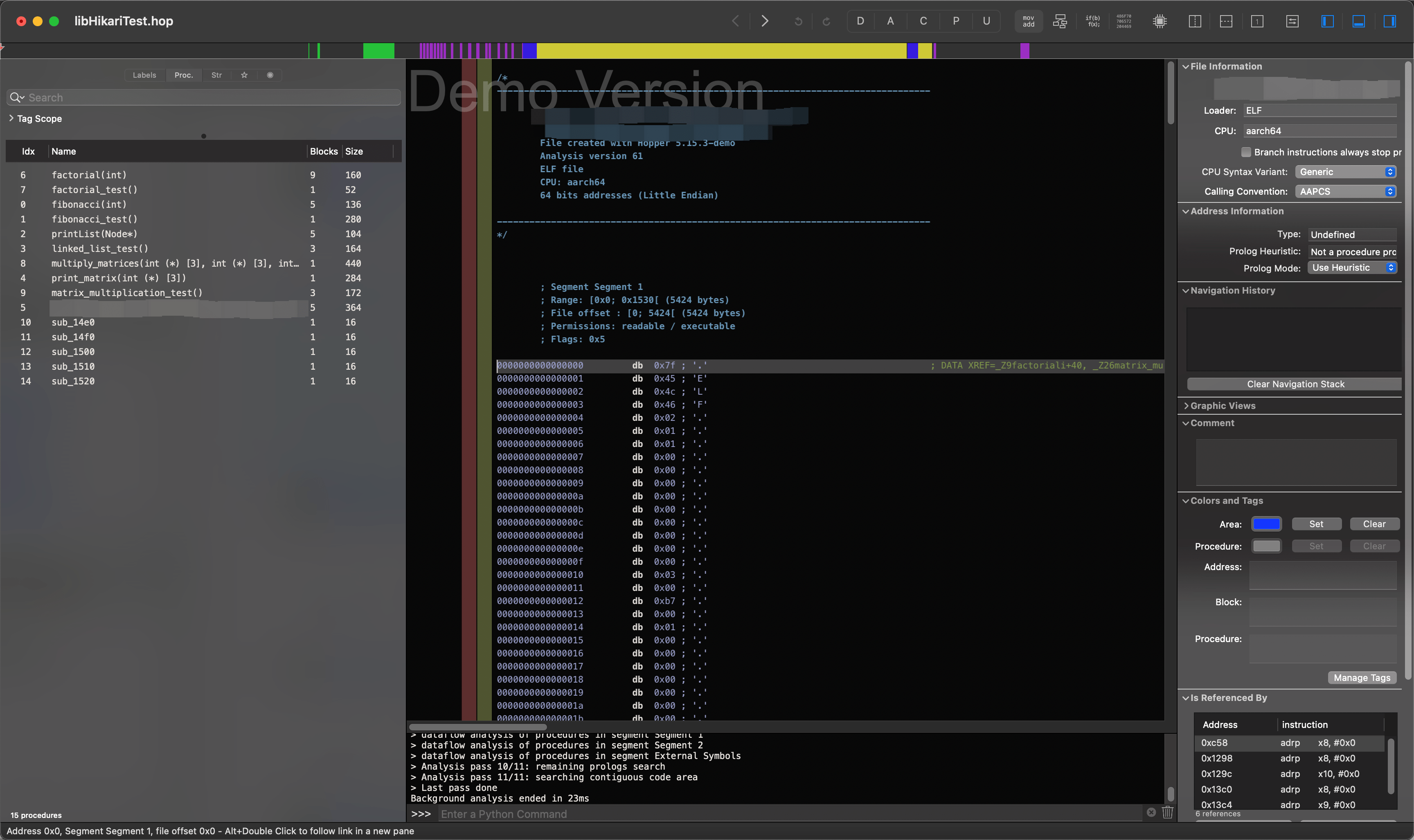Click the blue Area color swatch

tap(1266, 523)
